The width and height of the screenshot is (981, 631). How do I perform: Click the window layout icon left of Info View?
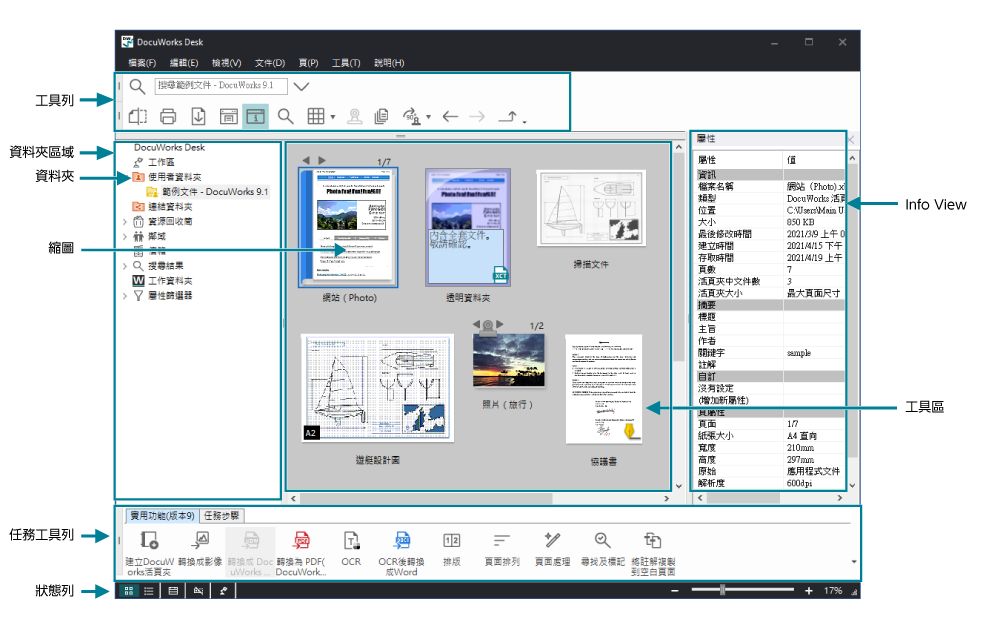(x=228, y=116)
